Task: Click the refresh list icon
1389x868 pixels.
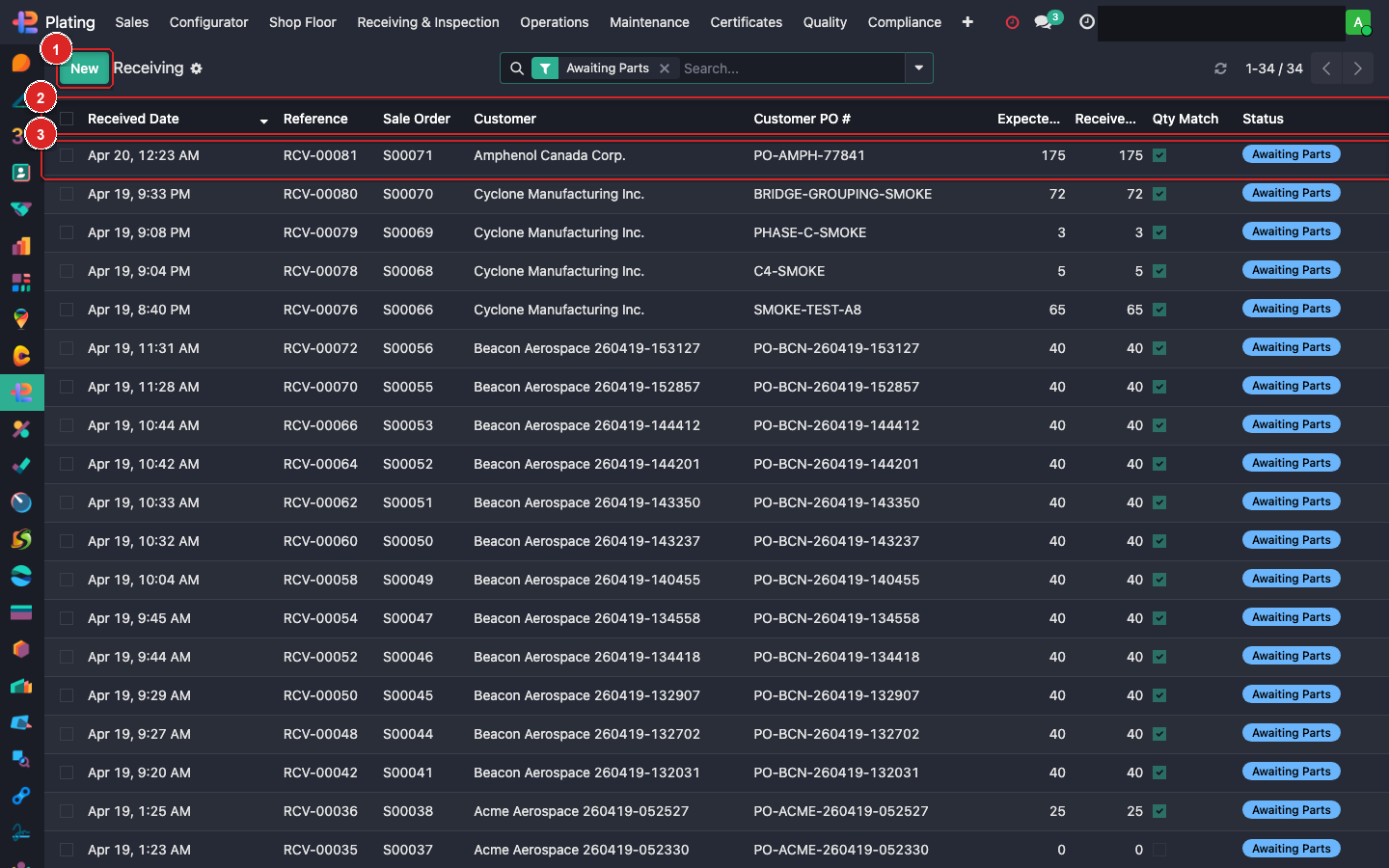Action: [1220, 68]
